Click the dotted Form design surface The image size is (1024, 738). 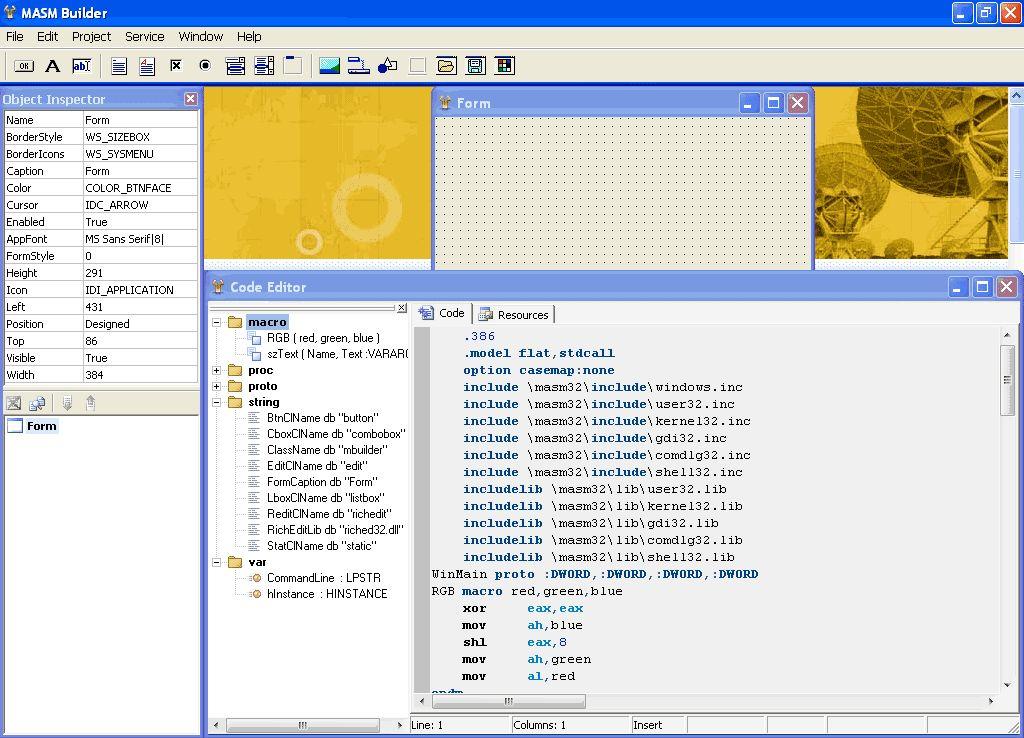[x=622, y=193]
